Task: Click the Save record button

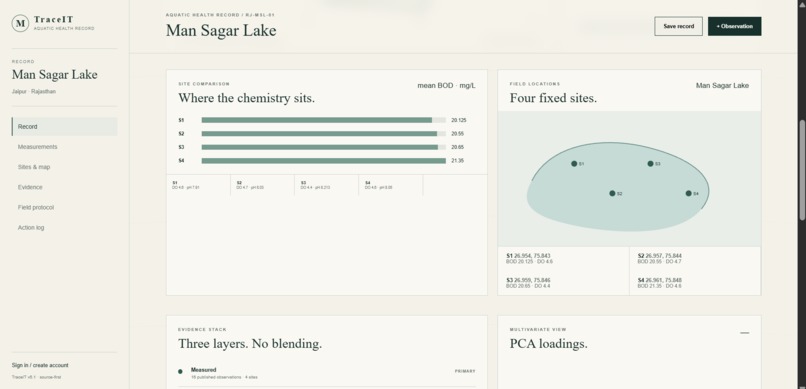Action: (x=679, y=26)
